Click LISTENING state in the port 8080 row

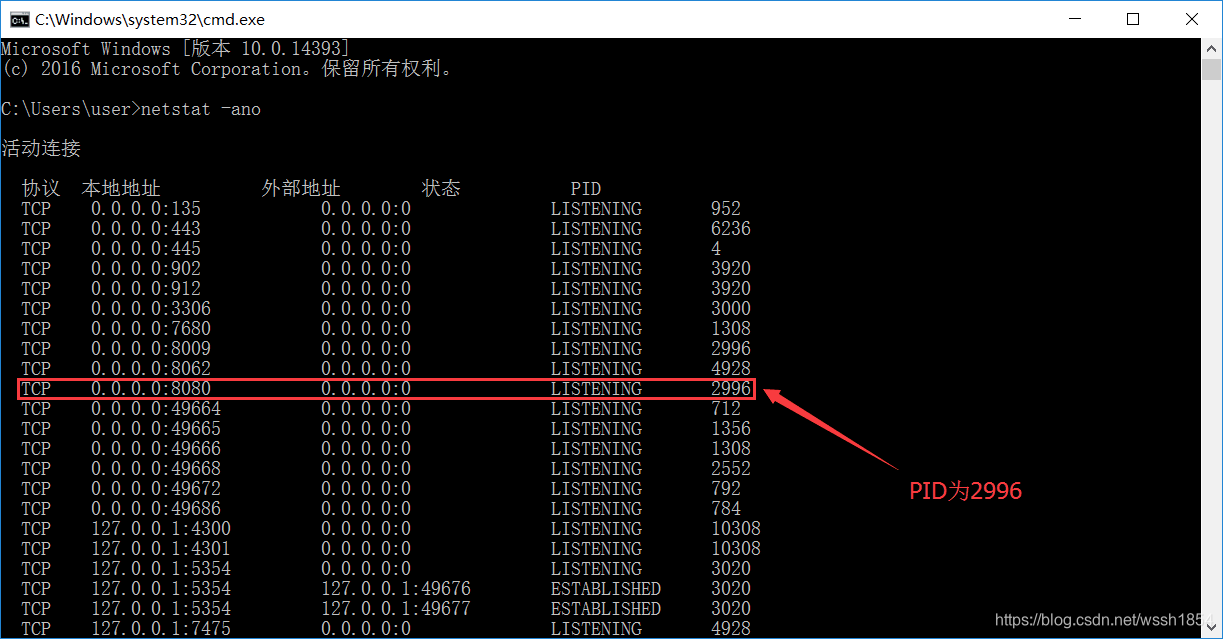(x=596, y=389)
